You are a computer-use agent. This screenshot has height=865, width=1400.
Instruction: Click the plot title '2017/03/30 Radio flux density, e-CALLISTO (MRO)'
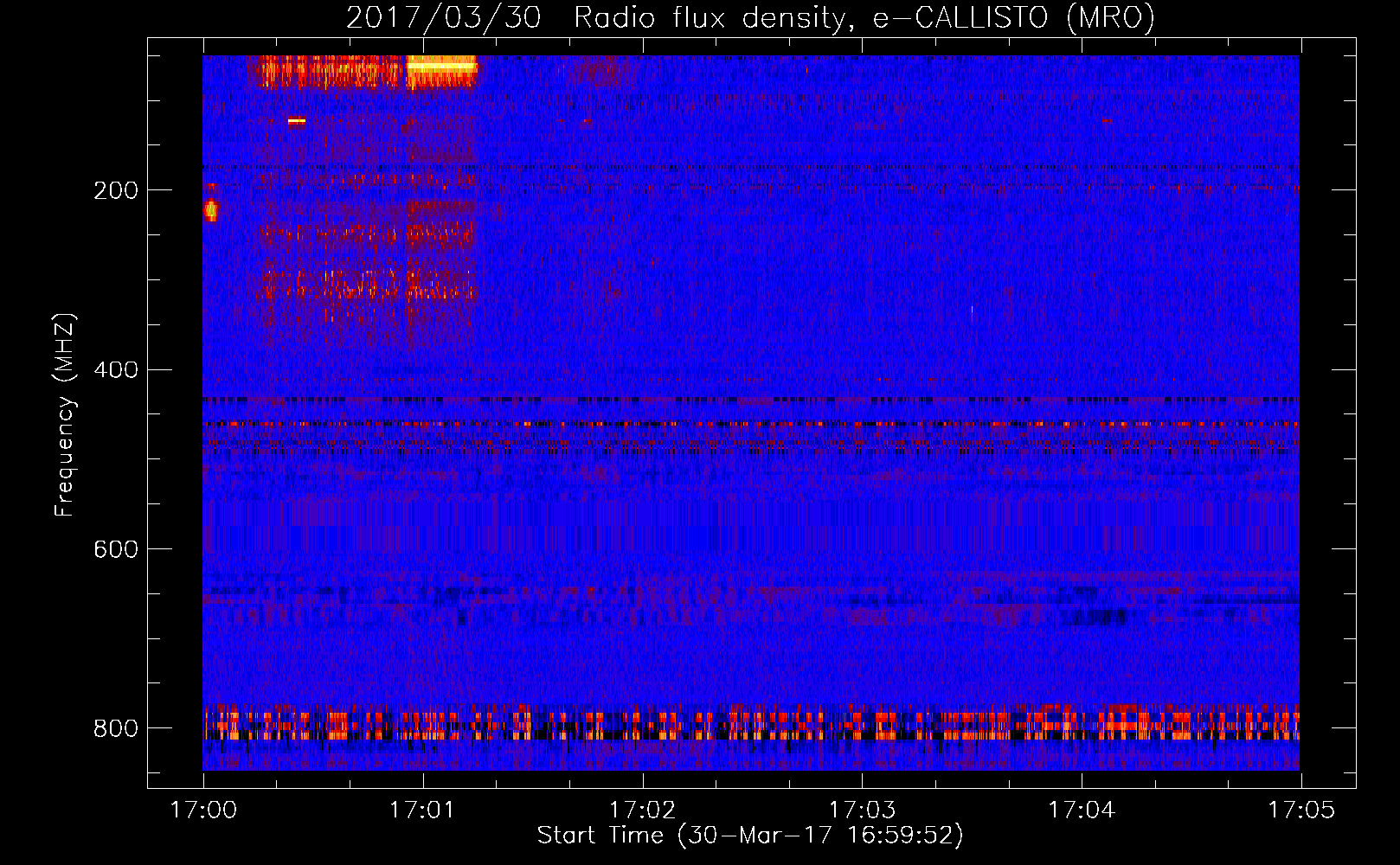point(750,17)
